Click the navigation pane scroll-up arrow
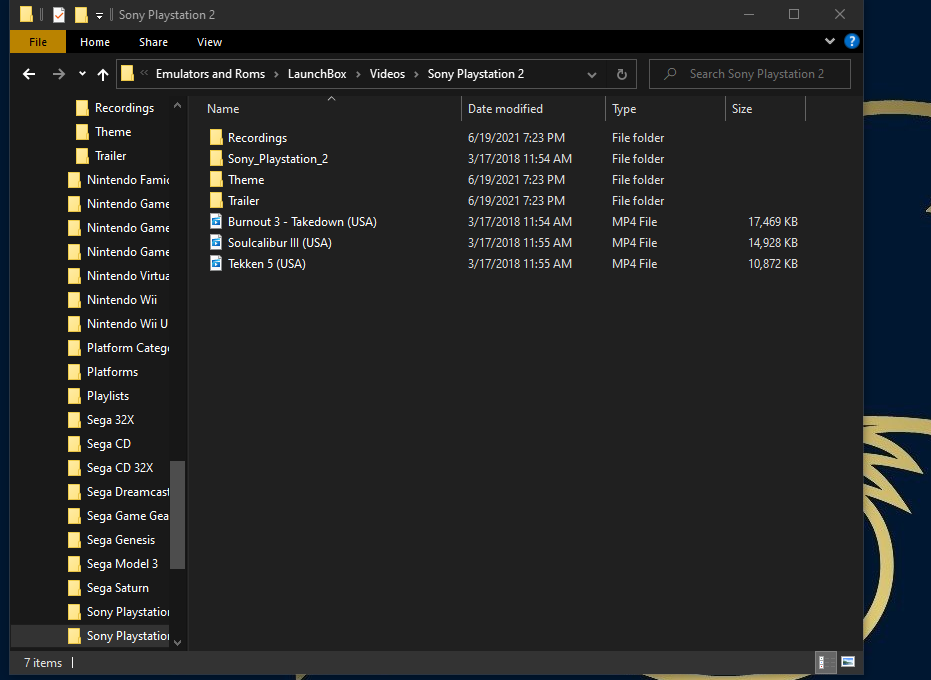Viewport: 931px width, 680px height. [x=178, y=106]
